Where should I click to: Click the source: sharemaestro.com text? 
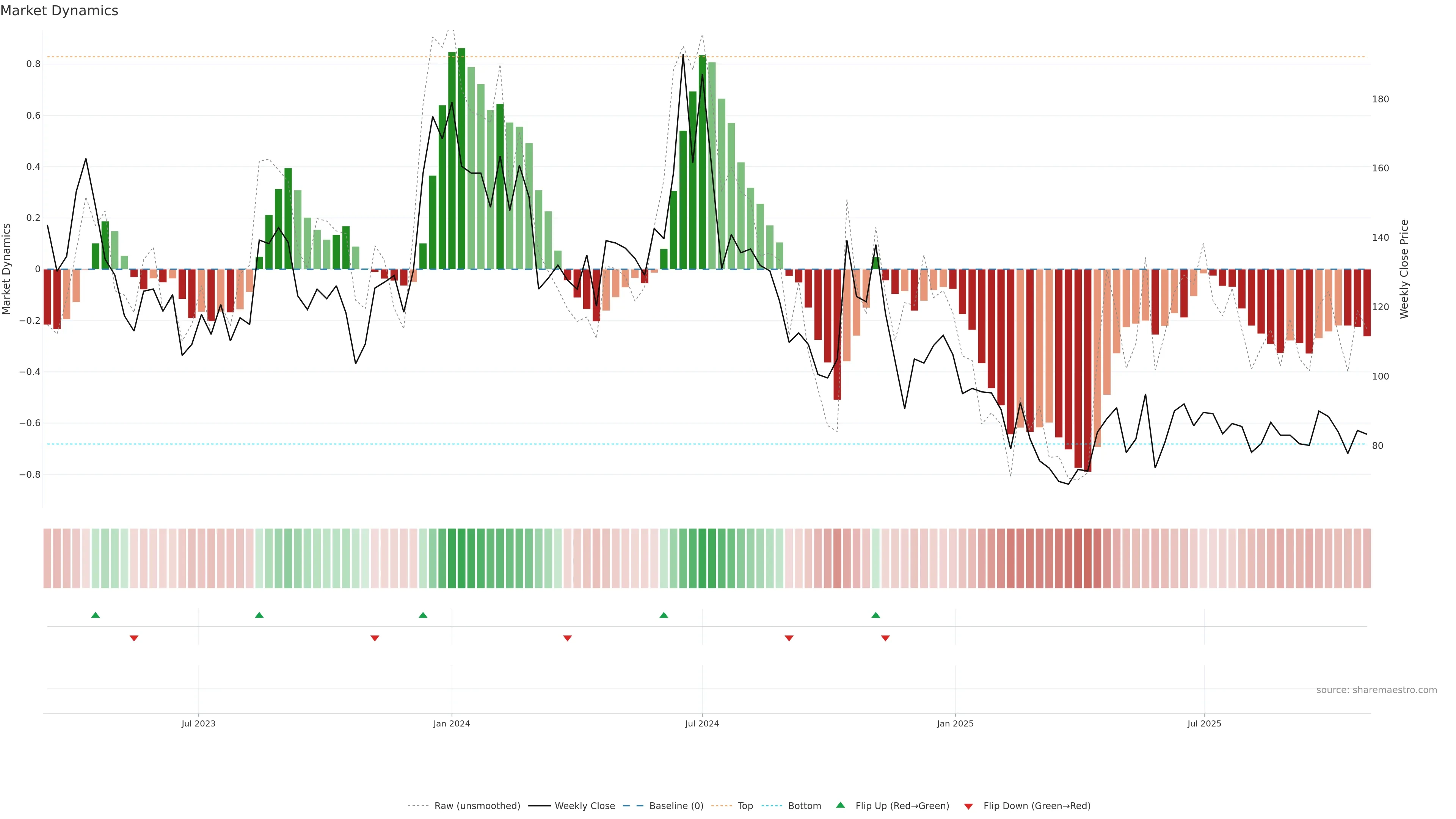(x=1376, y=690)
